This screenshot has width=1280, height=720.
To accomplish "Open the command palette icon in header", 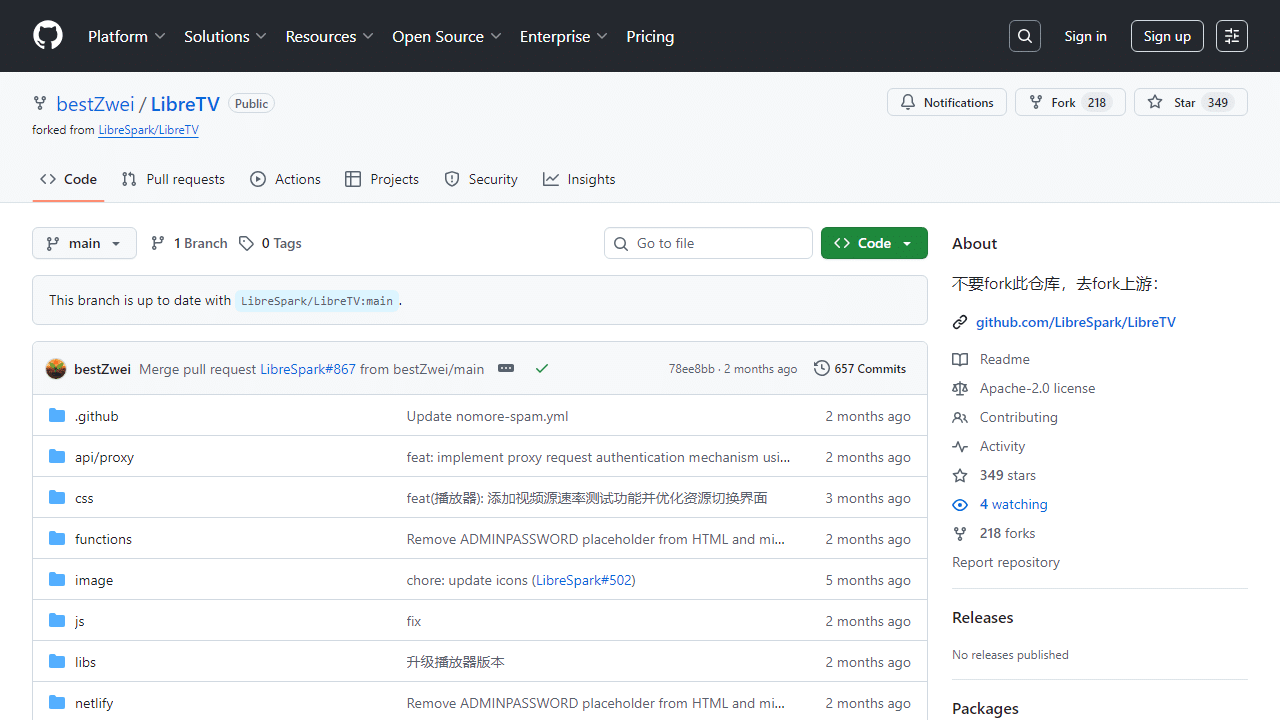I will (1232, 36).
